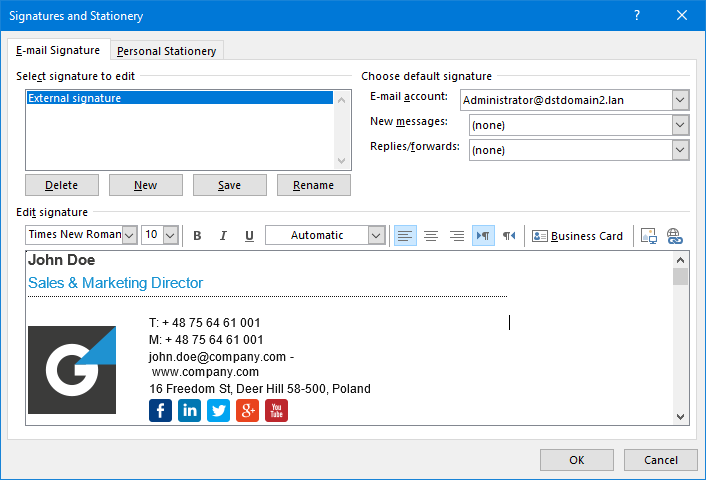Enable align left for text

[x=405, y=236]
